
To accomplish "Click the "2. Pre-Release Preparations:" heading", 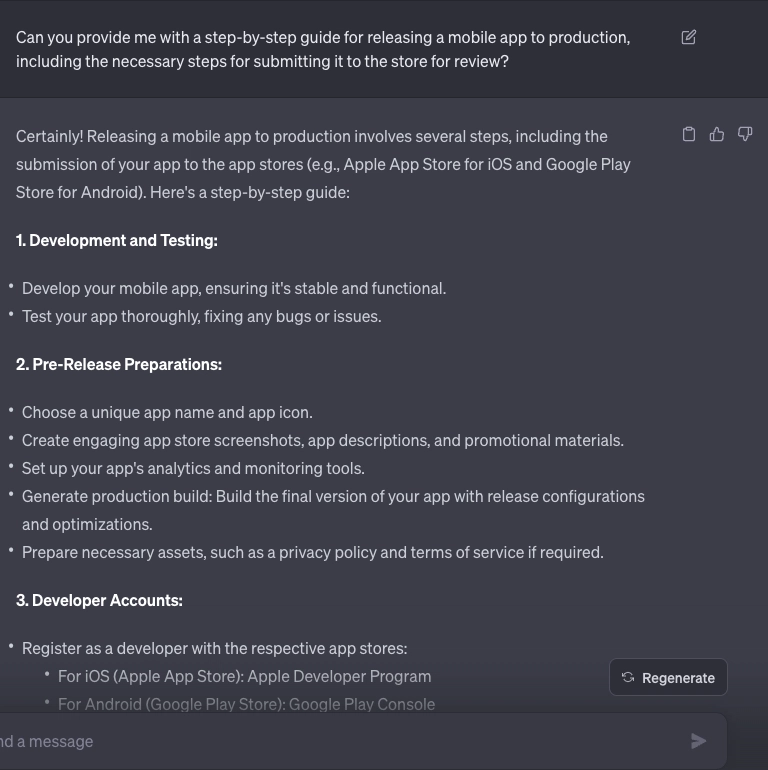I will pos(119,364).
